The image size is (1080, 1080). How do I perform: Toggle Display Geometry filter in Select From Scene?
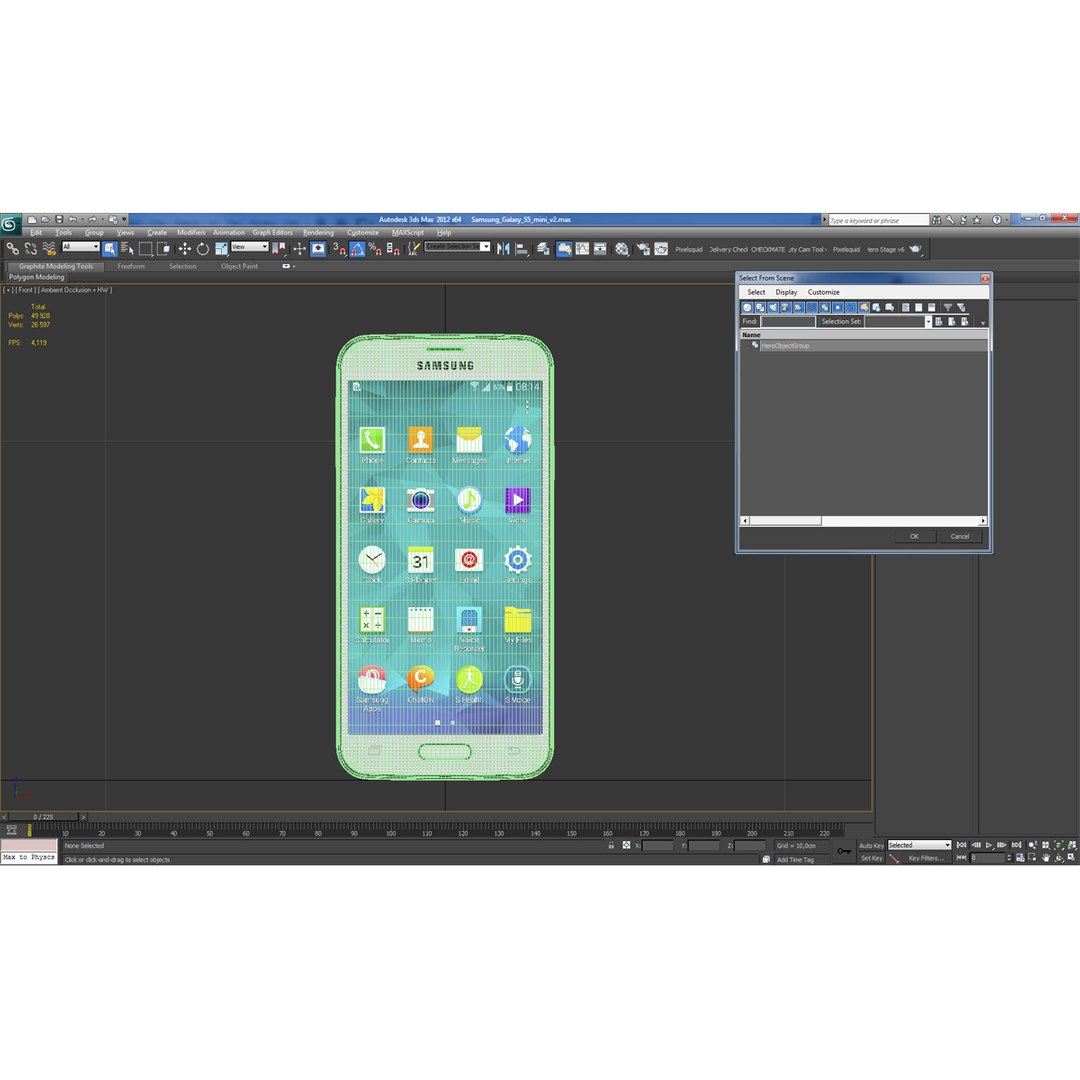pos(747,307)
